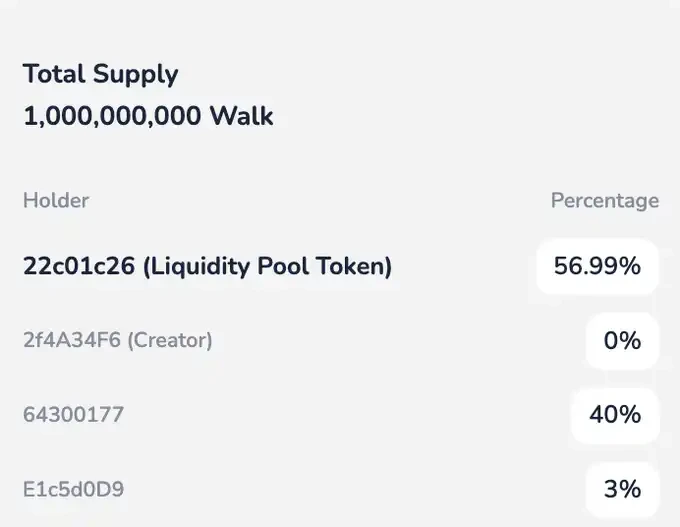680x527 pixels.
Task: Click the 3% percentage badge
Action: tap(621, 489)
